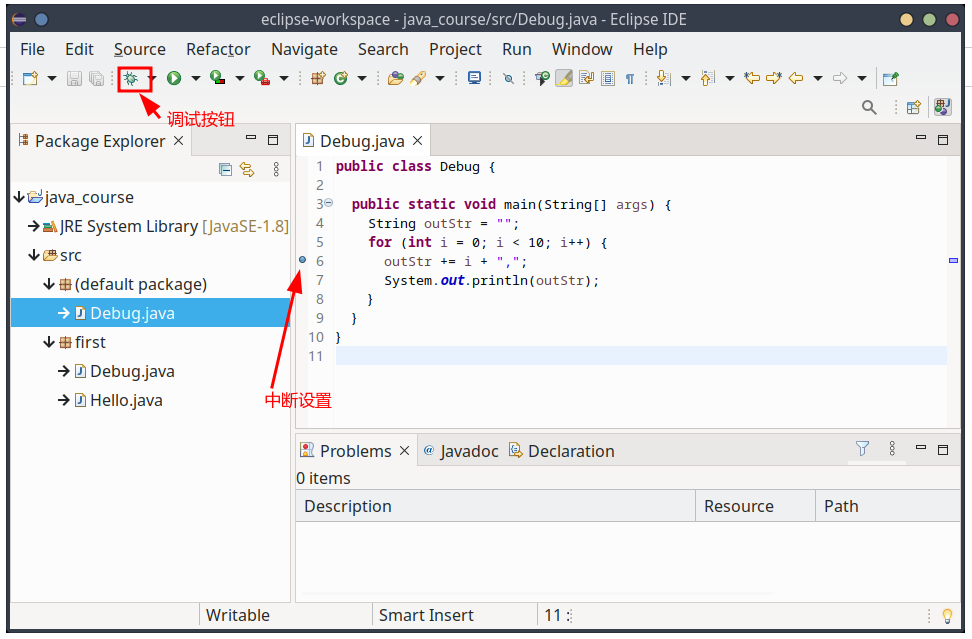Close the Debug.java editor tab
972x639 pixels.
coord(418,141)
